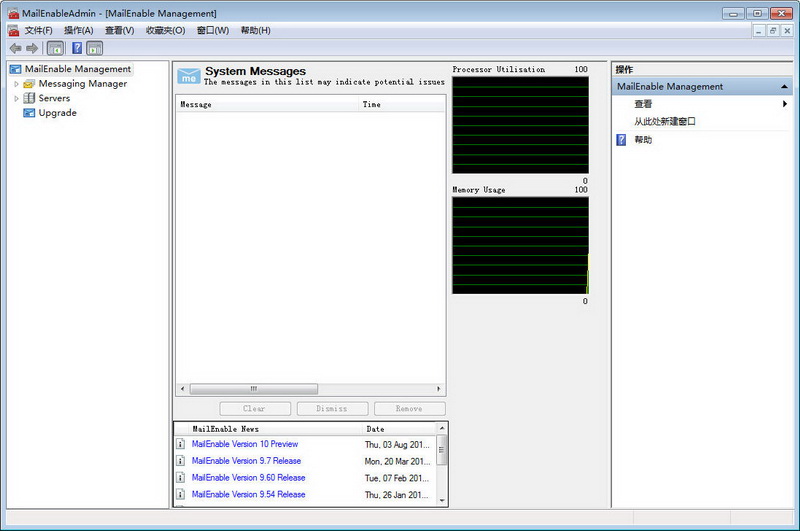Click messages list scroll left arrow

tap(183, 389)
